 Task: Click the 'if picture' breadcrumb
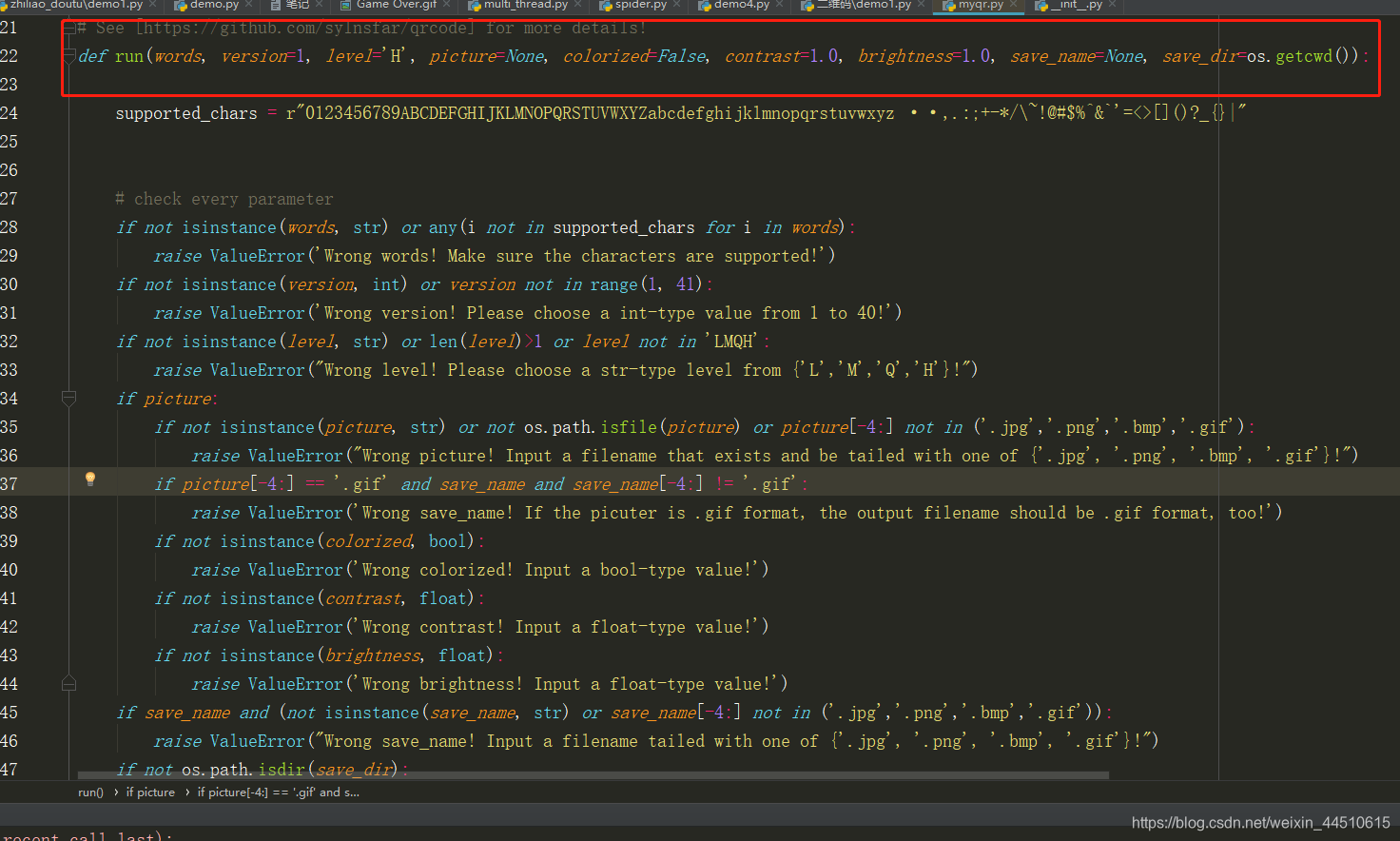tap(150, 792)
